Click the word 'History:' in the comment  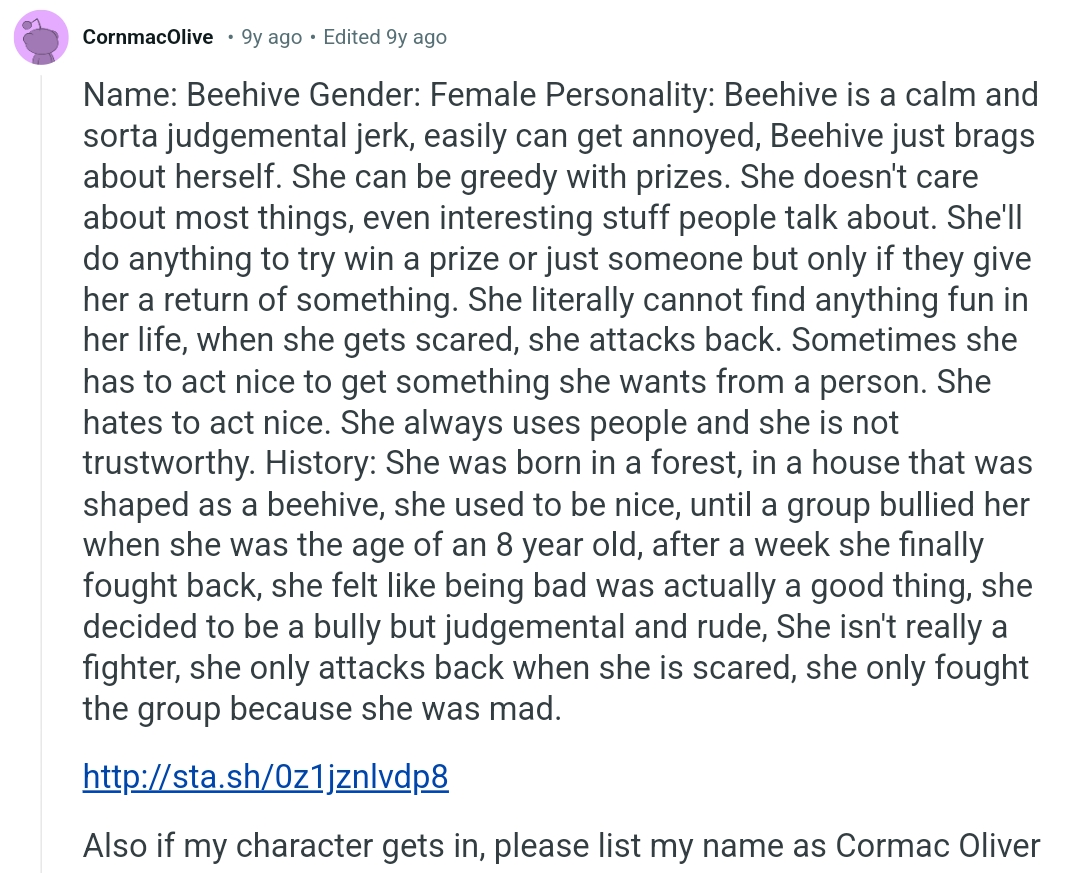coord(321,463)
